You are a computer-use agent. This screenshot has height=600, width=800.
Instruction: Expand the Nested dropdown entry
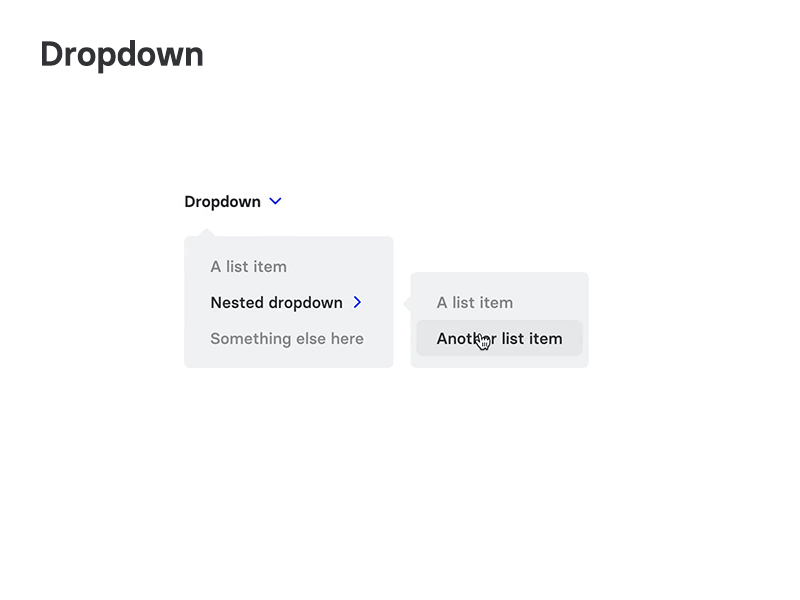(x=276, y=303)
